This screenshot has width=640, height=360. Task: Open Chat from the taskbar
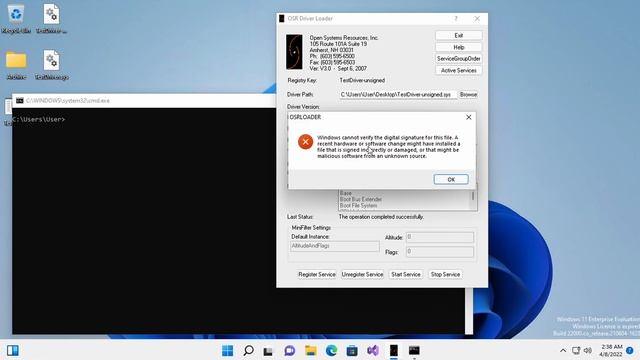(289, 350)
